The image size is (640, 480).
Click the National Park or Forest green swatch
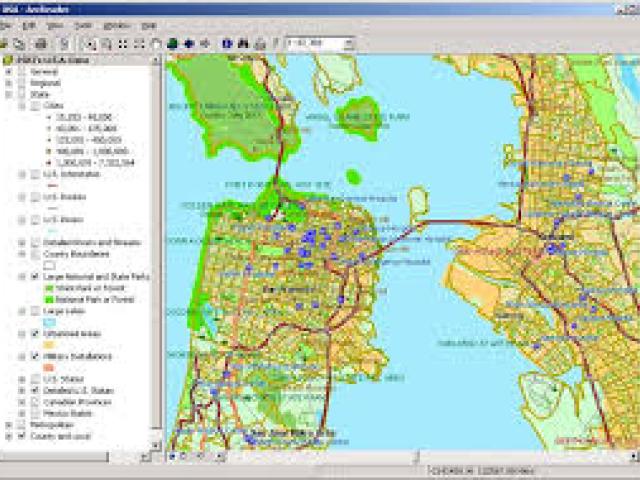(x=49, y=300)
